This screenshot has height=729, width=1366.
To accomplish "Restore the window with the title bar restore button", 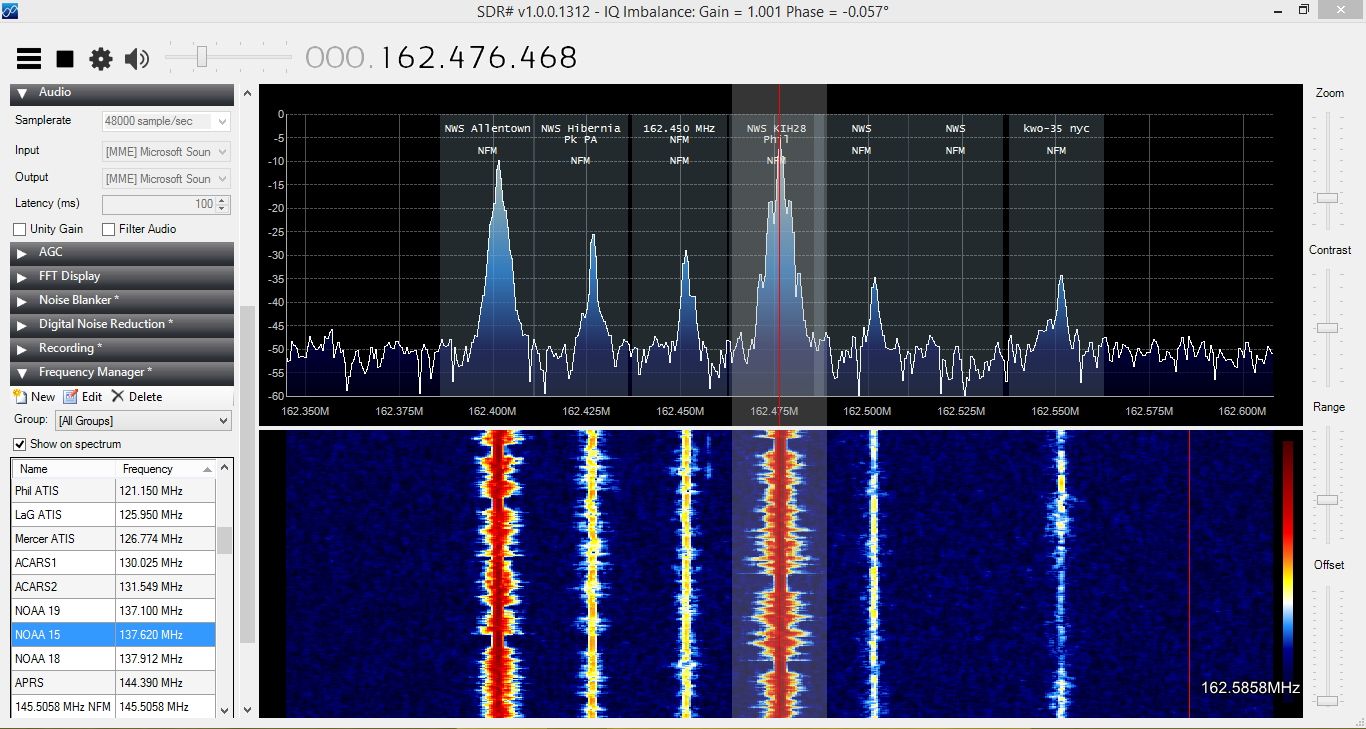I will click(1303, 10).
